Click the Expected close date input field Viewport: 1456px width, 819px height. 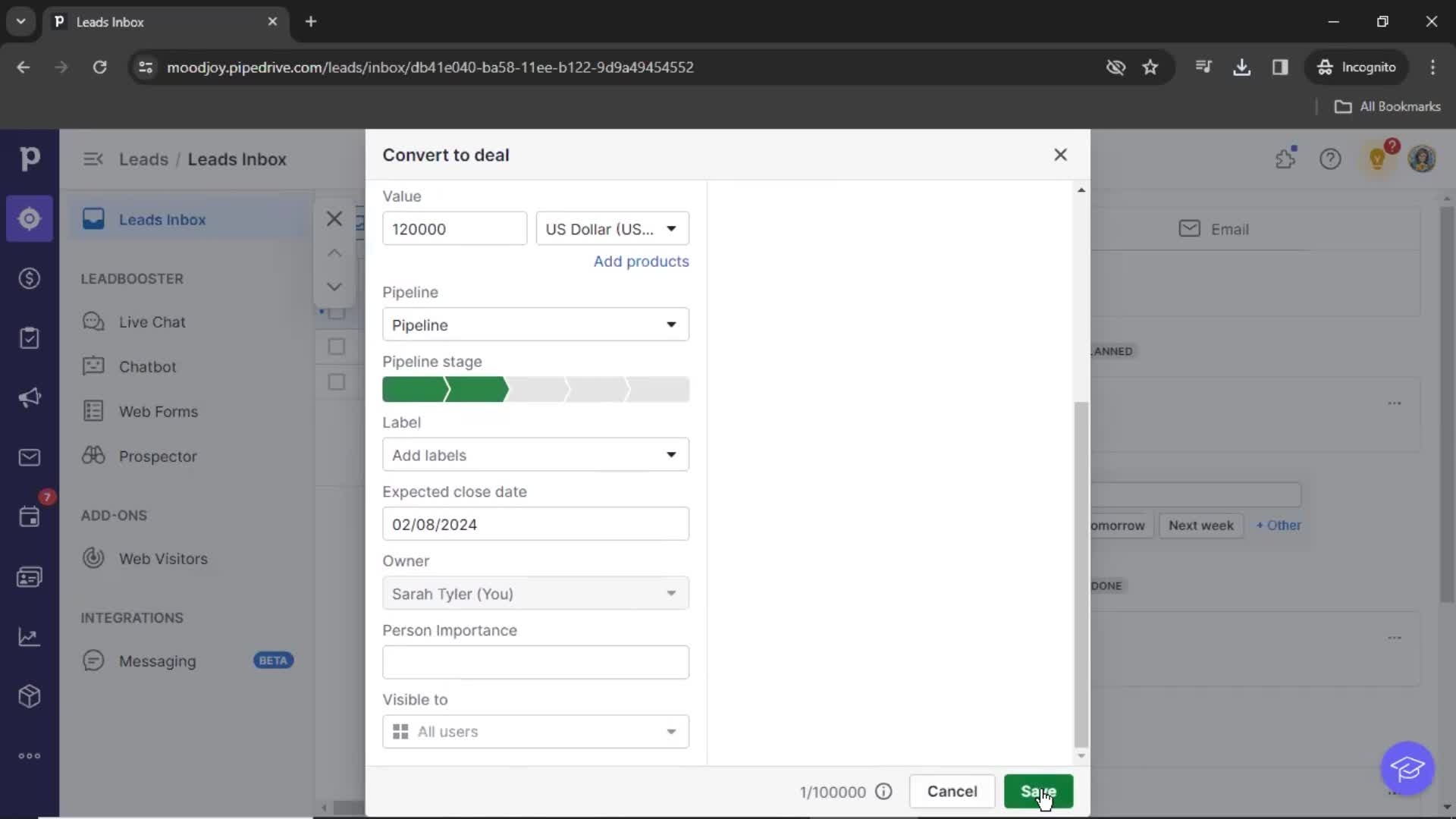point(535,524)
